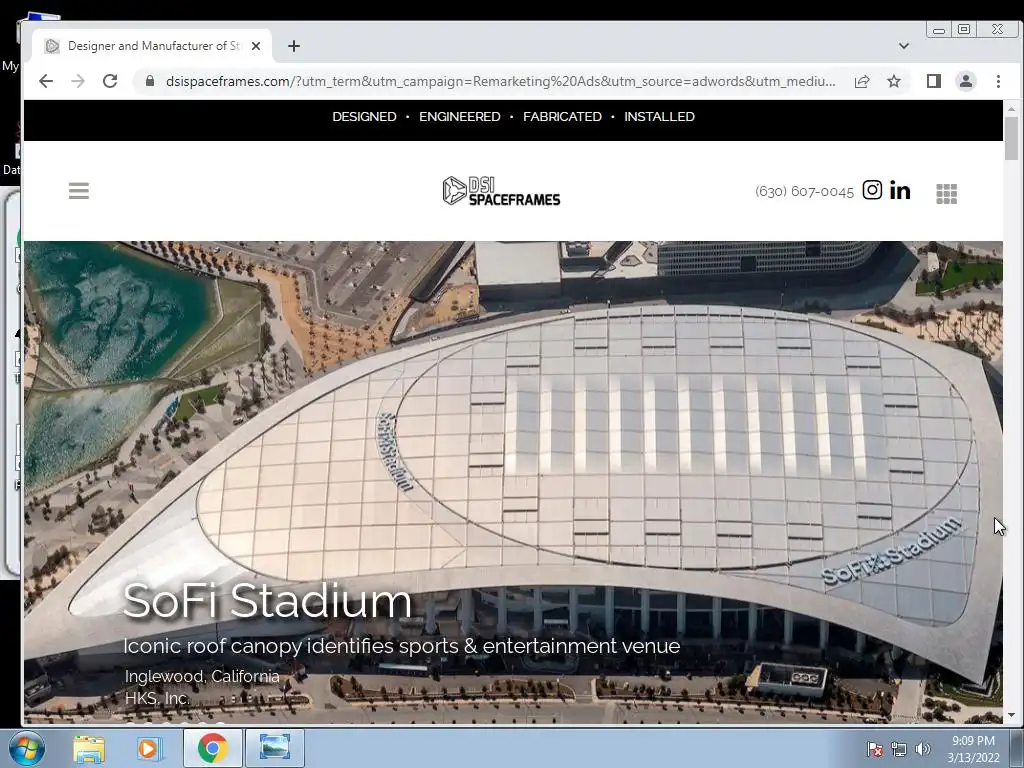Open Windows Explorer from the taskbar
Image resolution: width=1024 pixels, height=768 pixels.
click(x=89, y=748)
